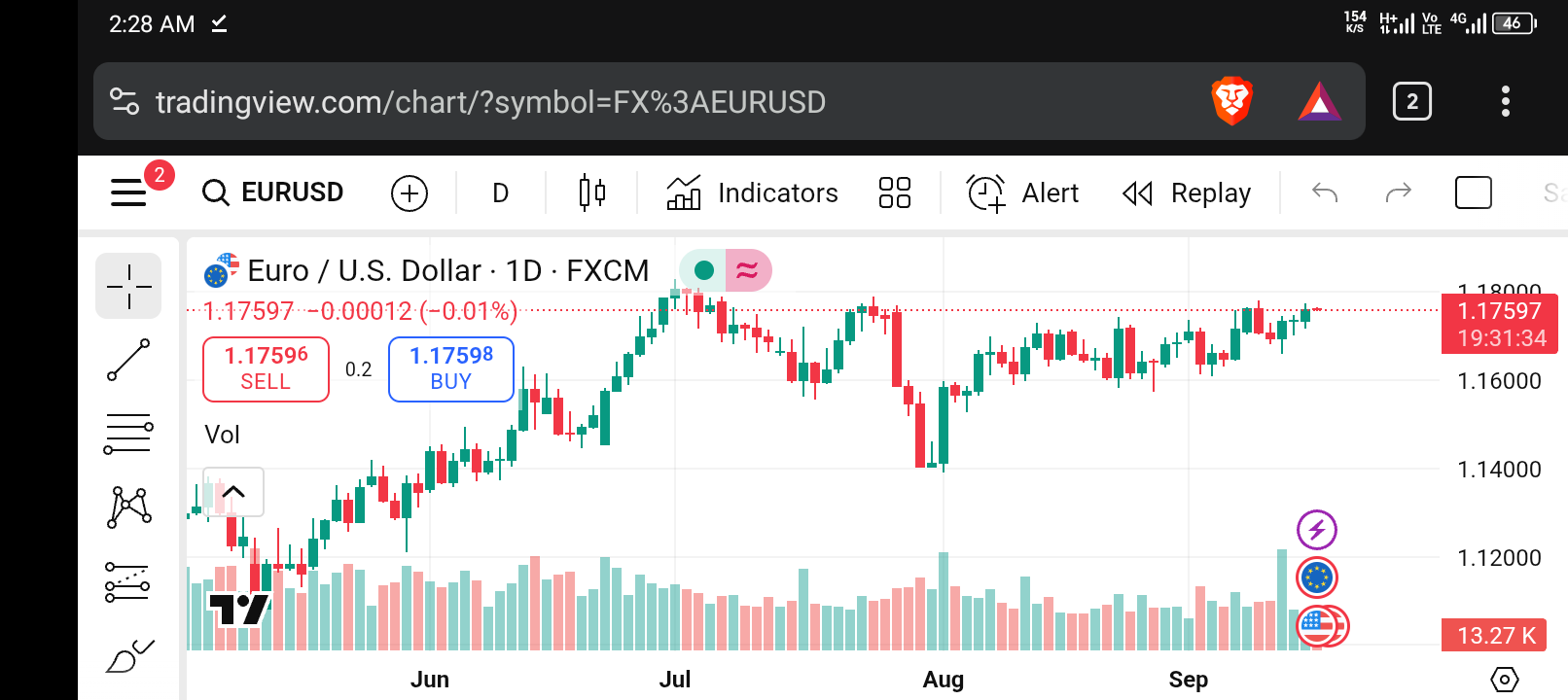Viewport: 1568px width, 700px height.
Task: Open the Brave Shields lion icon
Action: (x=1231, y=101)
